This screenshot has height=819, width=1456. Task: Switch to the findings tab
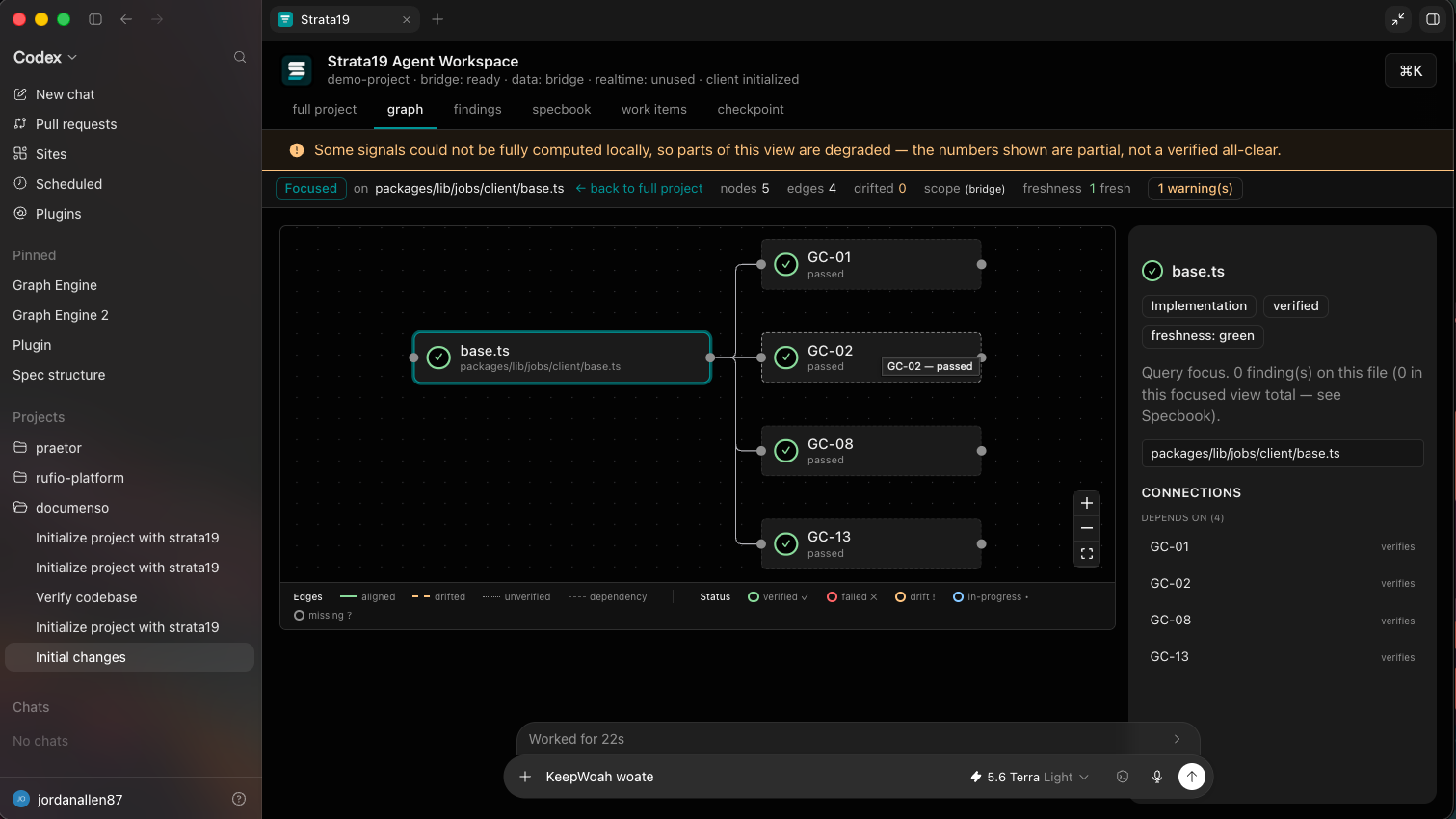pyautogui.click(x=478, y=110)
